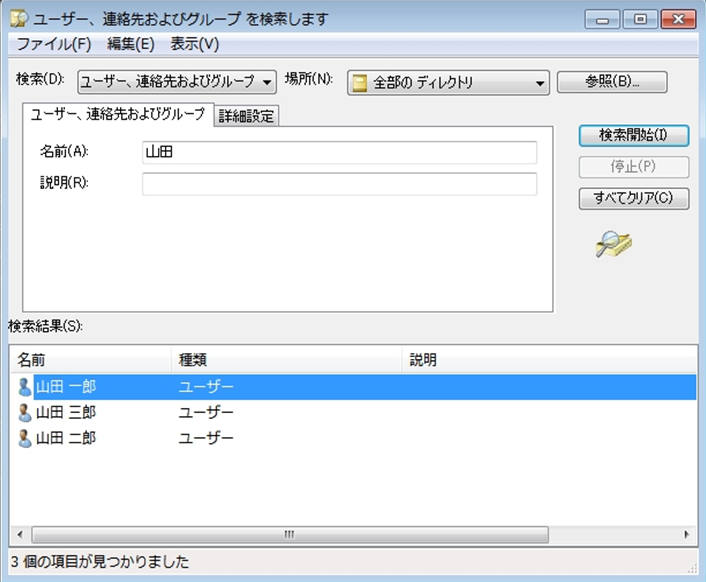706x582 pixels.
Task: Sort results by 説明 column header
Action: point(549,360)
